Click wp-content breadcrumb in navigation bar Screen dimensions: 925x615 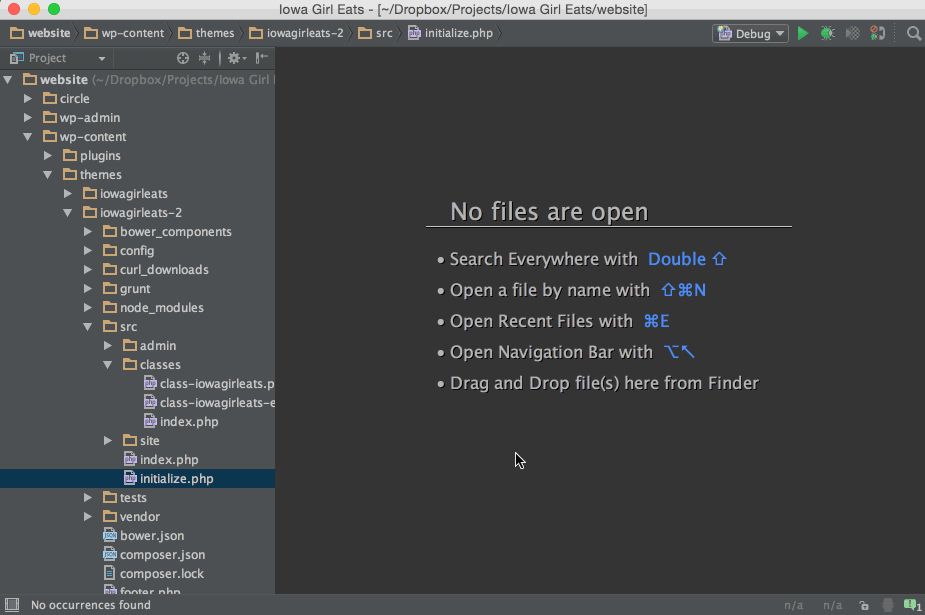coord(124,33)
